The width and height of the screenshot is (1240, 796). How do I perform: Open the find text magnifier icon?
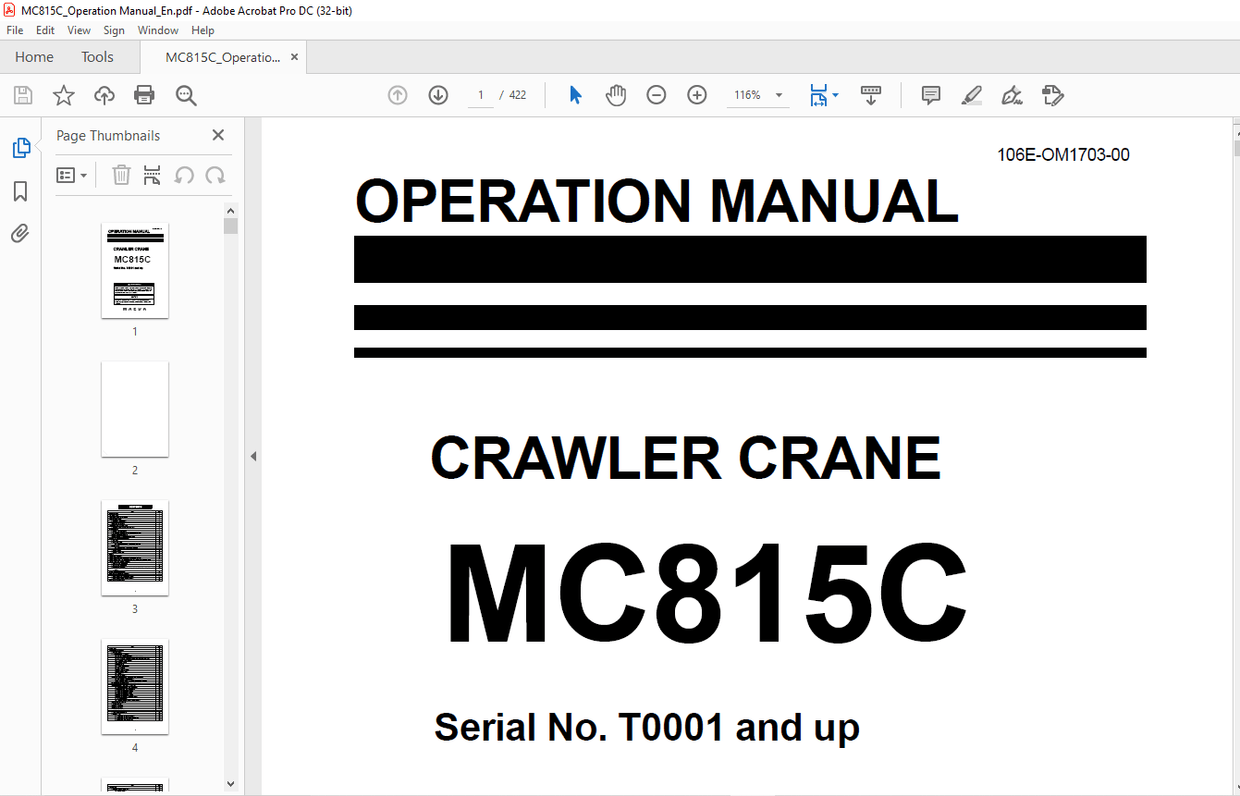coord(186,95)
